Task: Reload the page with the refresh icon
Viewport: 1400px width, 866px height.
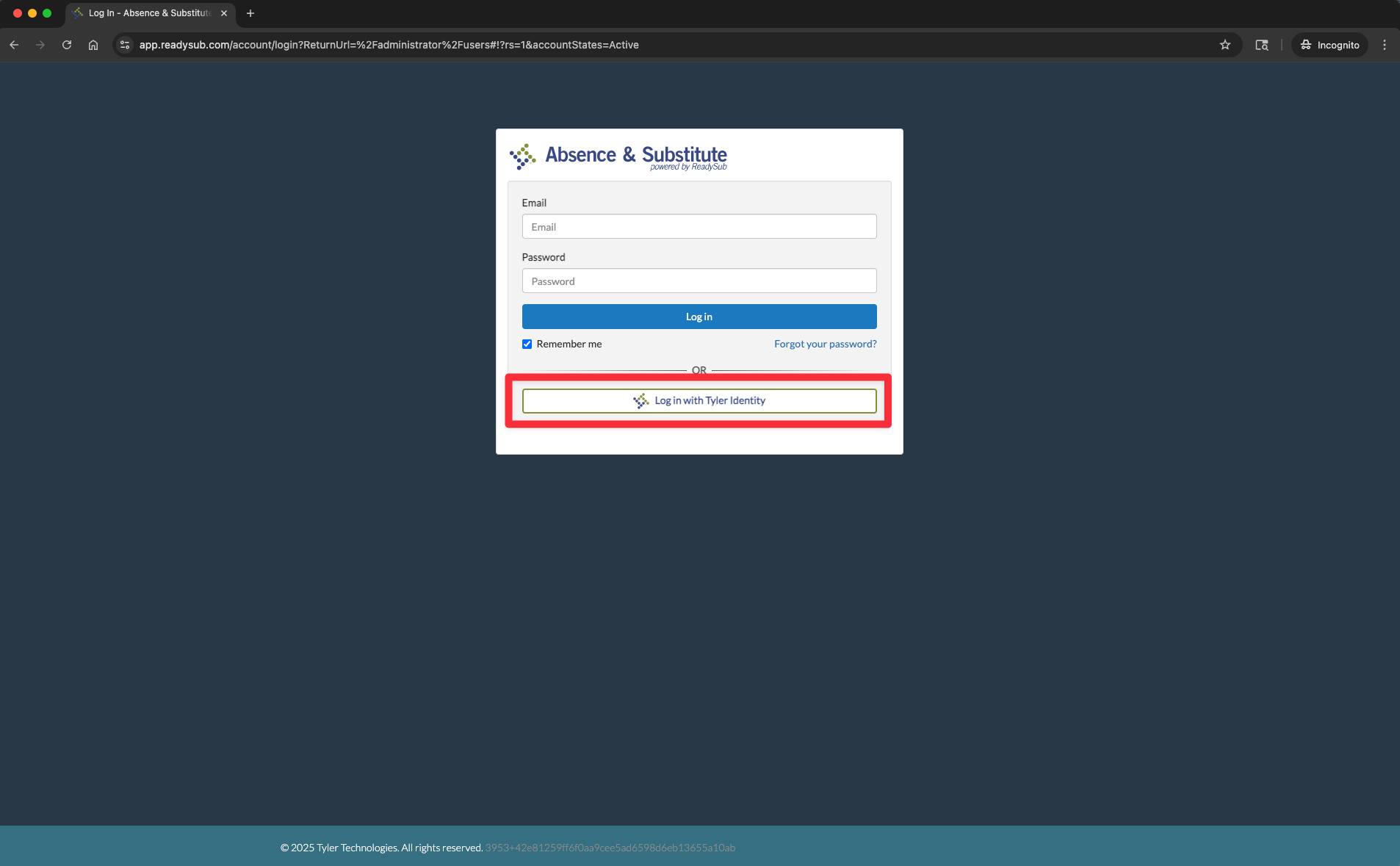Action: 67,45
